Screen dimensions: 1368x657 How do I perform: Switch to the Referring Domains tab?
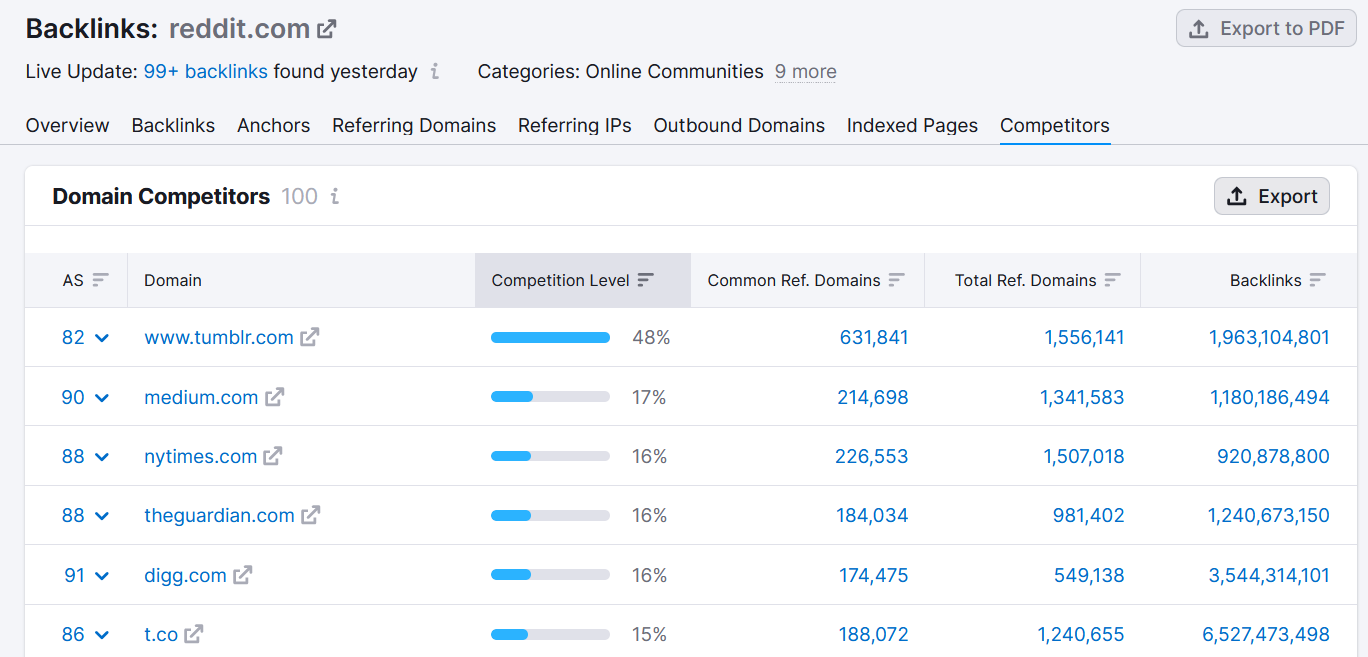coord(414,125)
